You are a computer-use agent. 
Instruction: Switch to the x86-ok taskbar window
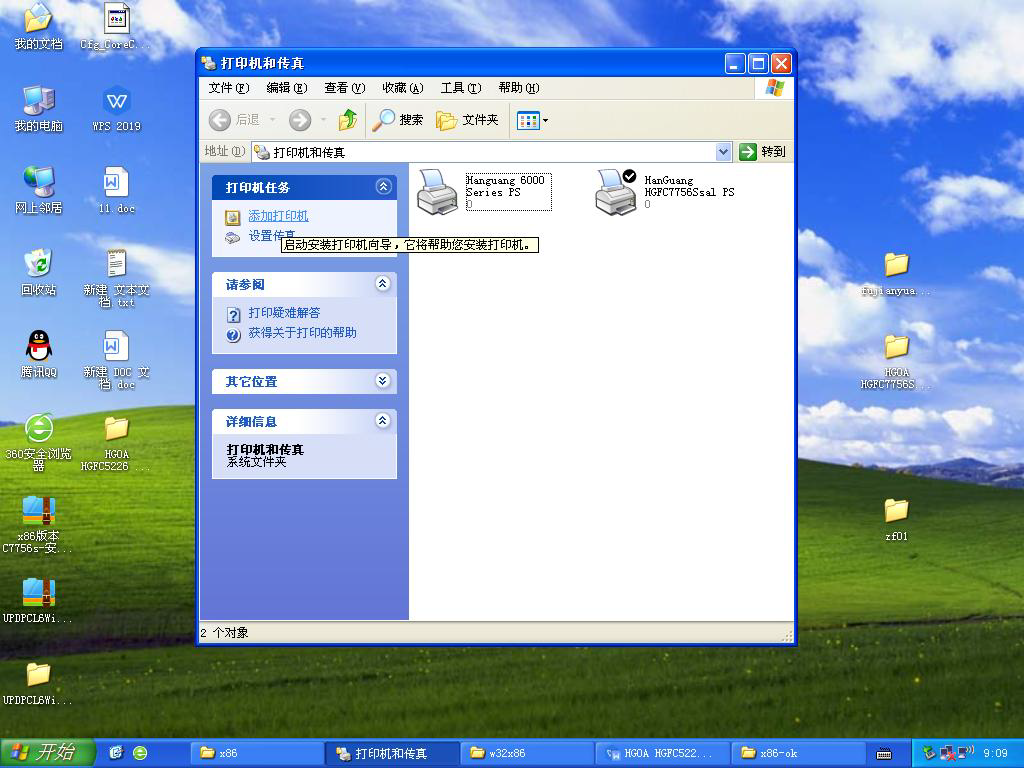797,753
